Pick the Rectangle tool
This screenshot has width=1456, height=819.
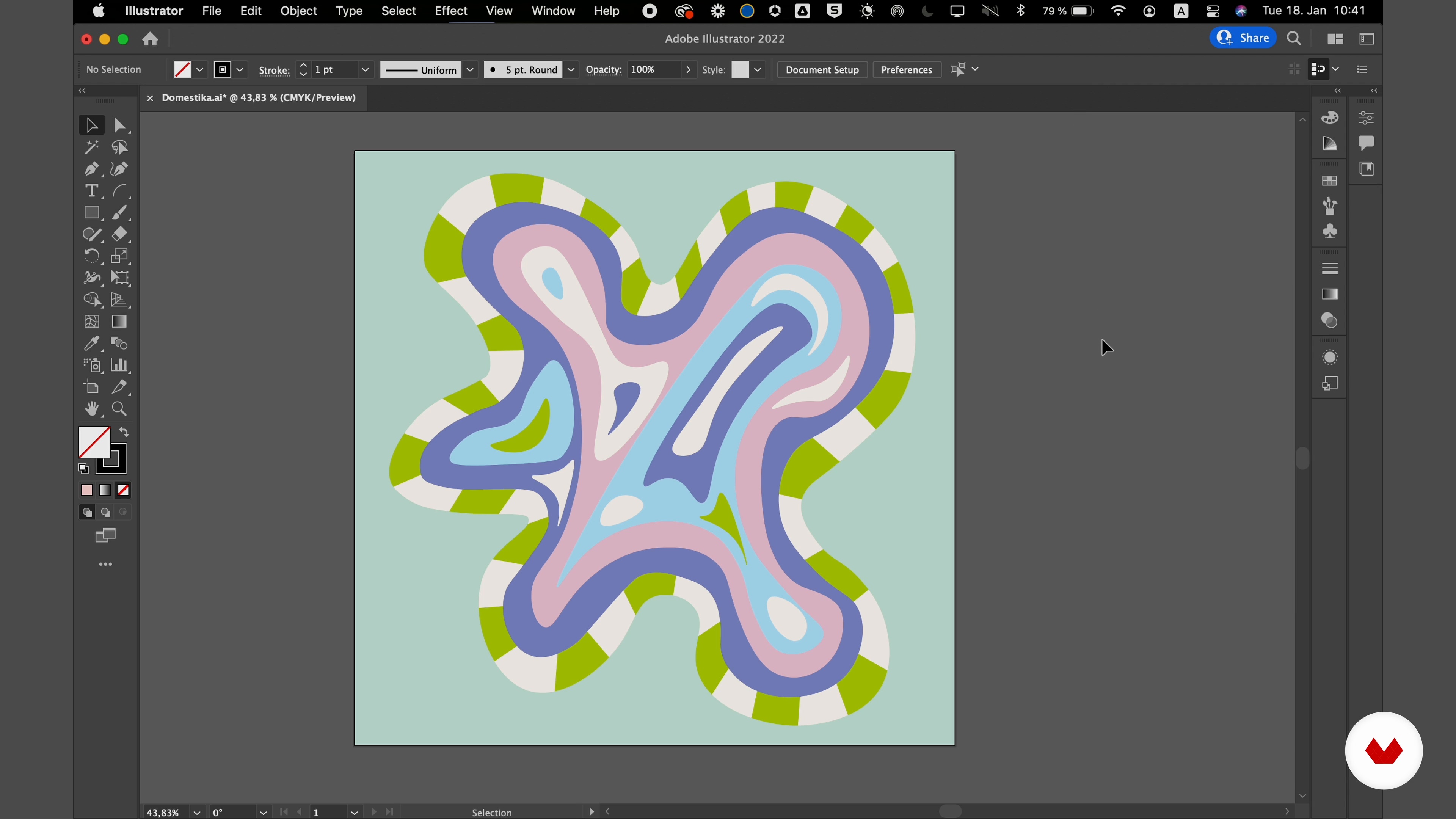pyautogui.click(x=91, y=212)
